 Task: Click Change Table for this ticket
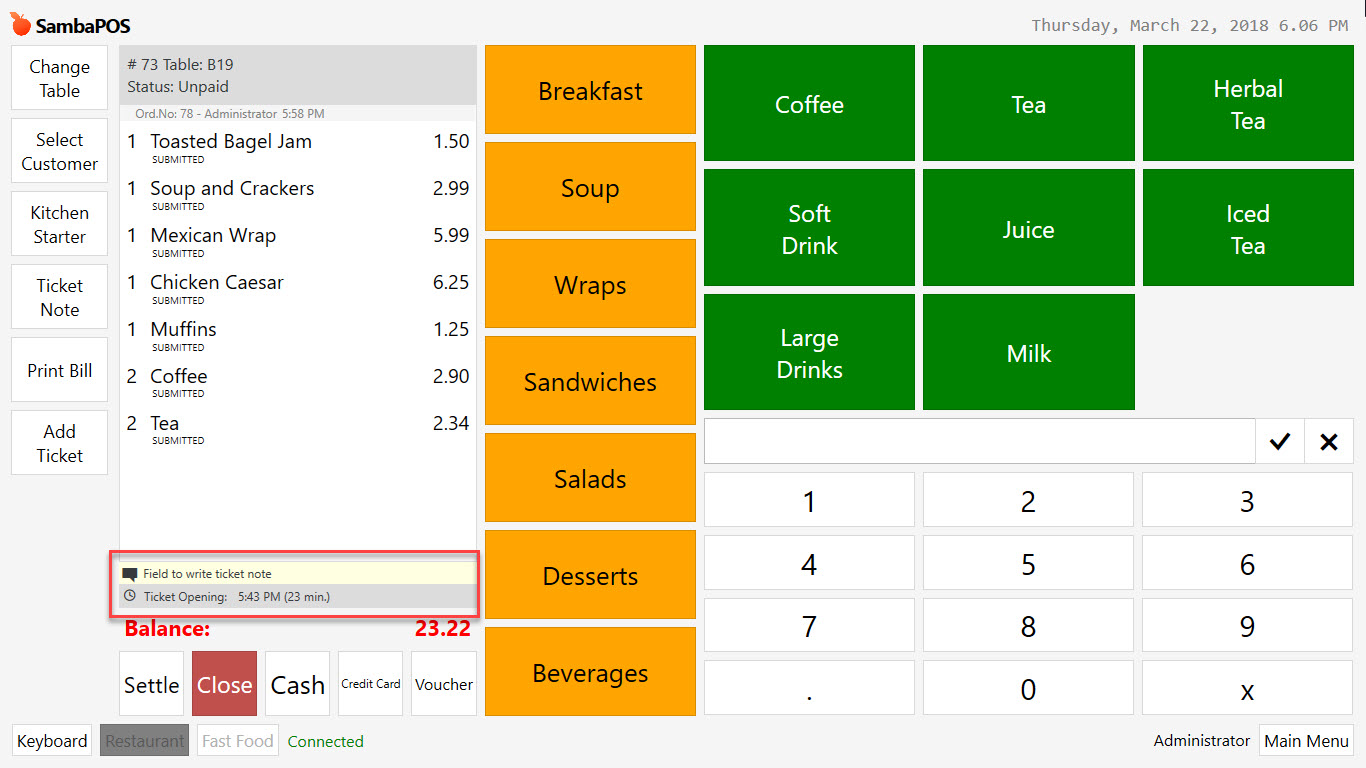(x=58, y=77)
